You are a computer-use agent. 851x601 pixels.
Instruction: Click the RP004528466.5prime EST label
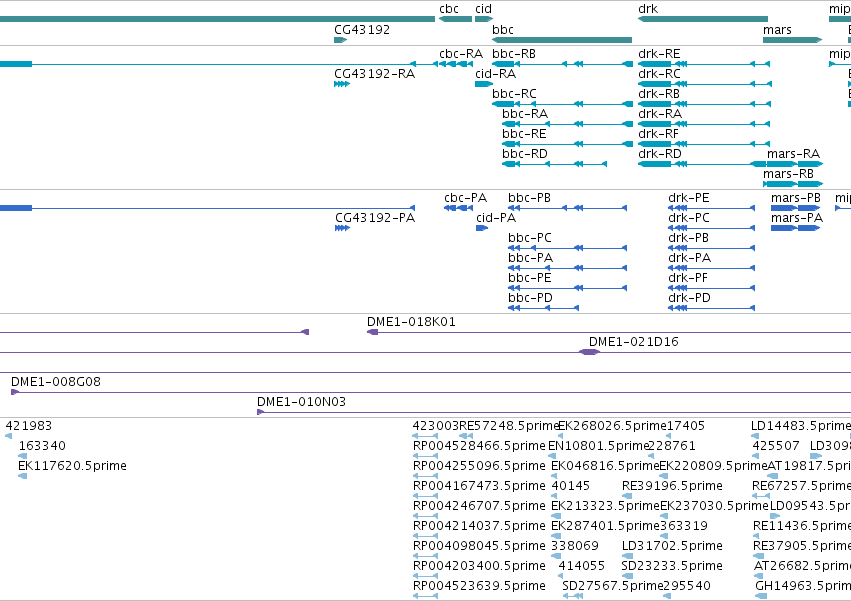coord(479,446)
